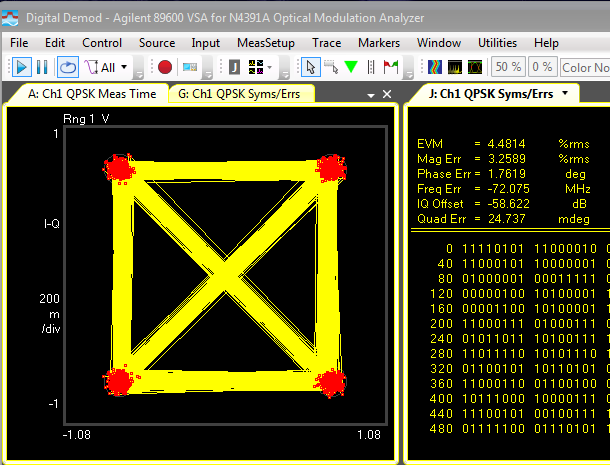This screenshot has height=465, width=610.
Task: Switch to G: Ch1 QPSK Syms/Errs tab
Action: 239,94
